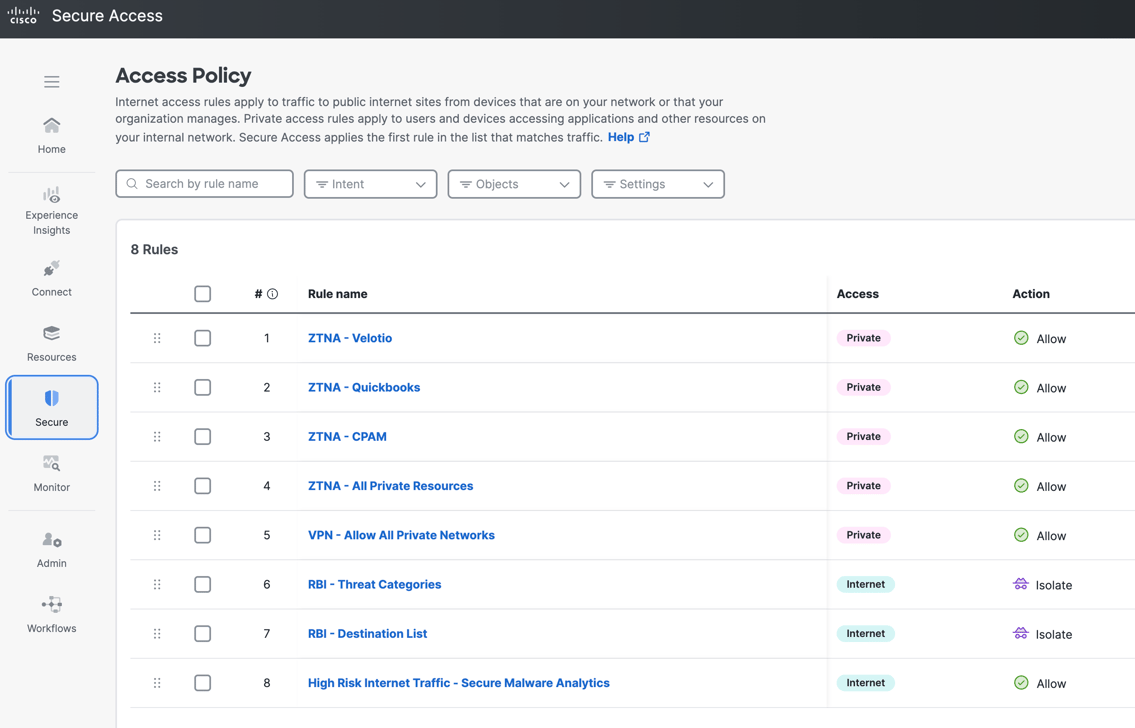Focus the Search by rule name field
Viewport: 1135px width, 728px height.
click(204, 184)
